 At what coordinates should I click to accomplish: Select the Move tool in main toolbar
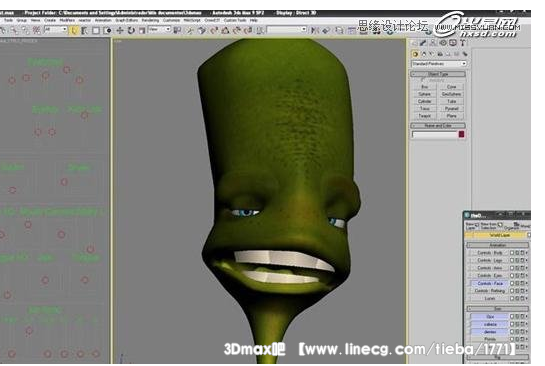[120, 31]
